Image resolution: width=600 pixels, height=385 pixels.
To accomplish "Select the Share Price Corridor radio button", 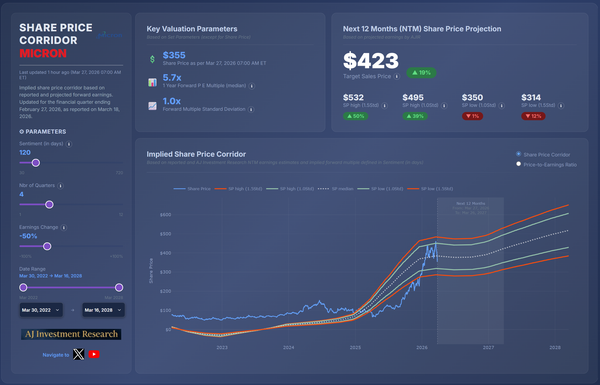I will click(x=518, y=154).
